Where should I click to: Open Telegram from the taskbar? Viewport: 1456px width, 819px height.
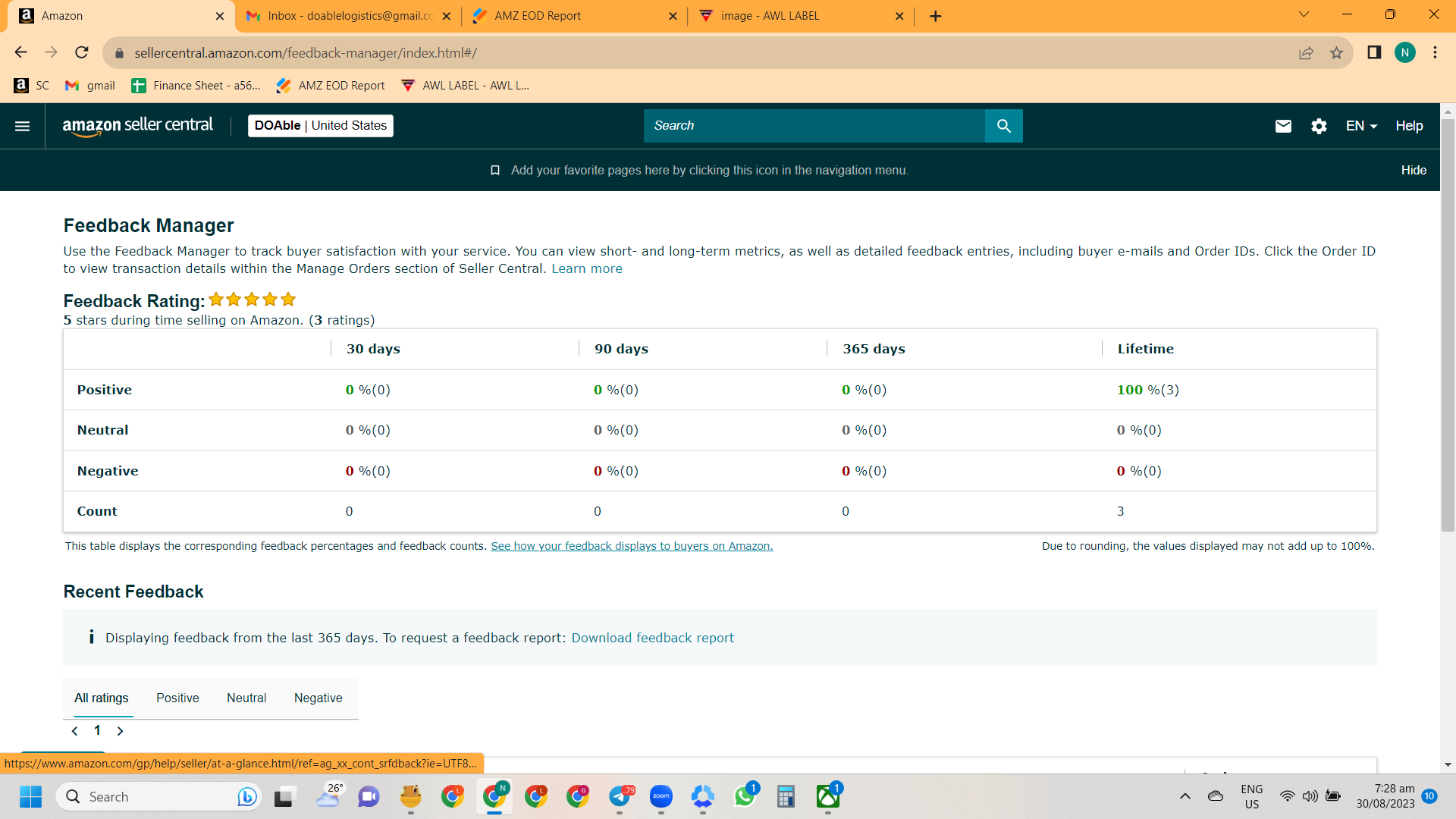tap(620, 797)
